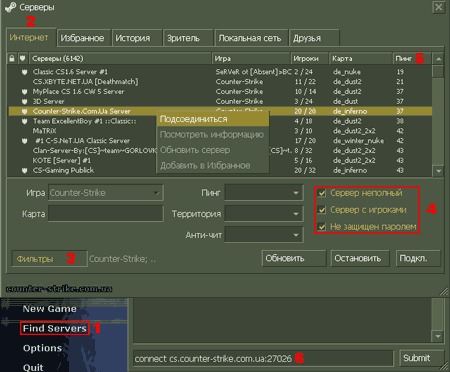The height and width of the screenshot is (372, 450).
Task: Click scroll up arrow of the server list
Action: pyautogui.click(x=438, y=59)
